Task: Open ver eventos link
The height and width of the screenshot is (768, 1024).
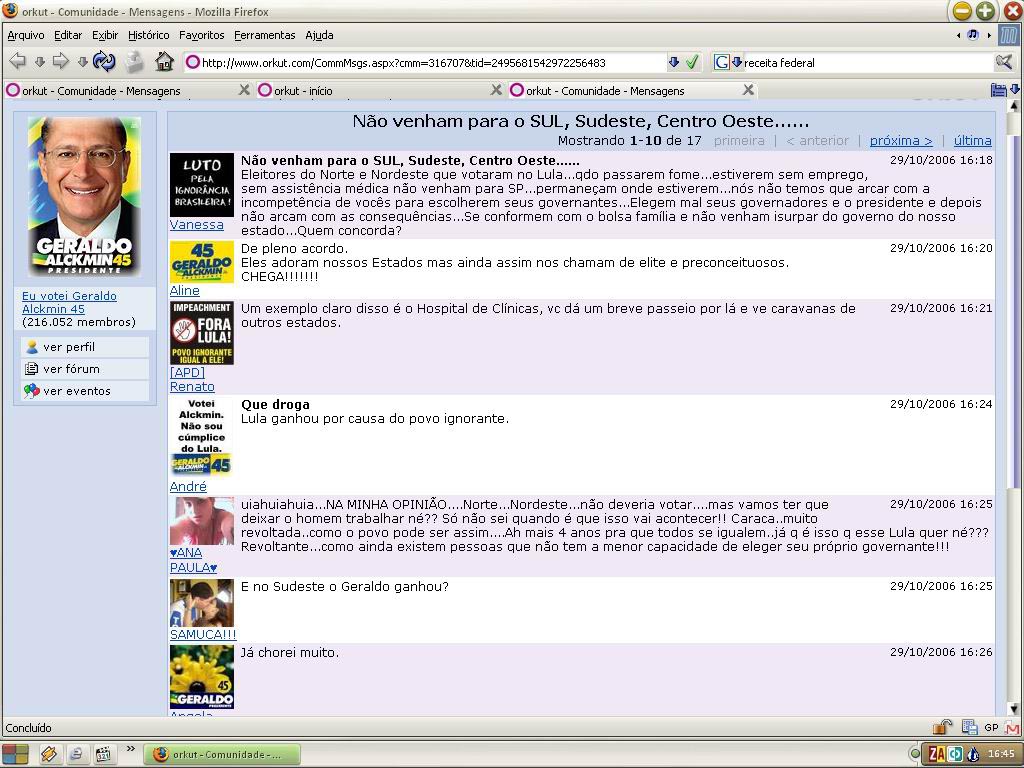Action: [76, 391]
